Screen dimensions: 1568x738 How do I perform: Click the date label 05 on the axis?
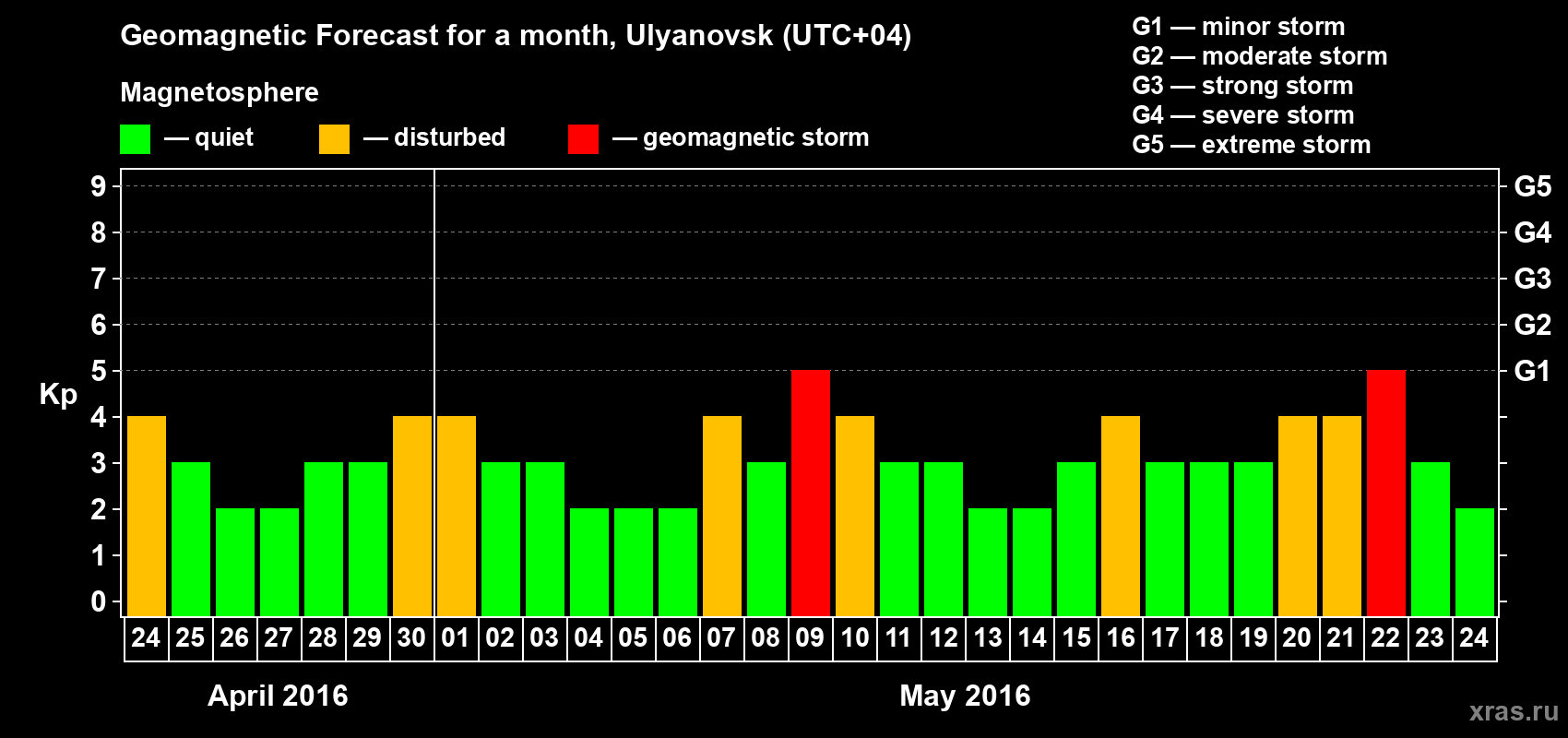pyautogui.click(x=633, y=637)
